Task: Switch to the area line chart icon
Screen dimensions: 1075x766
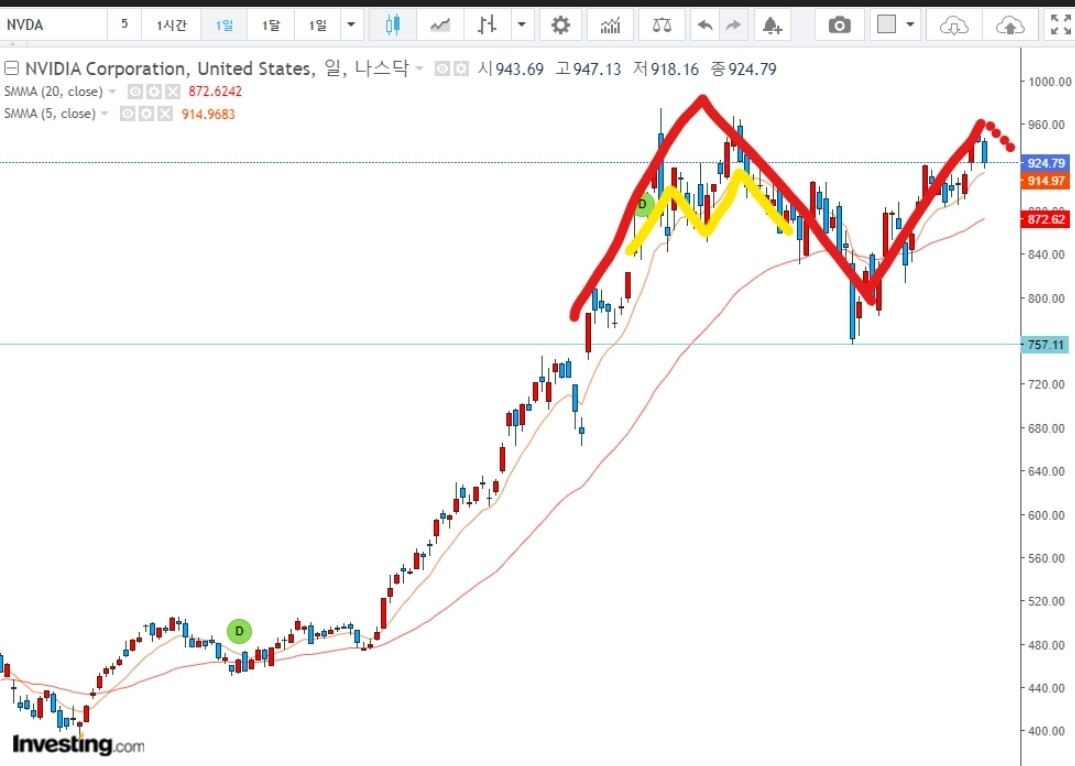Action: (439, 25)
